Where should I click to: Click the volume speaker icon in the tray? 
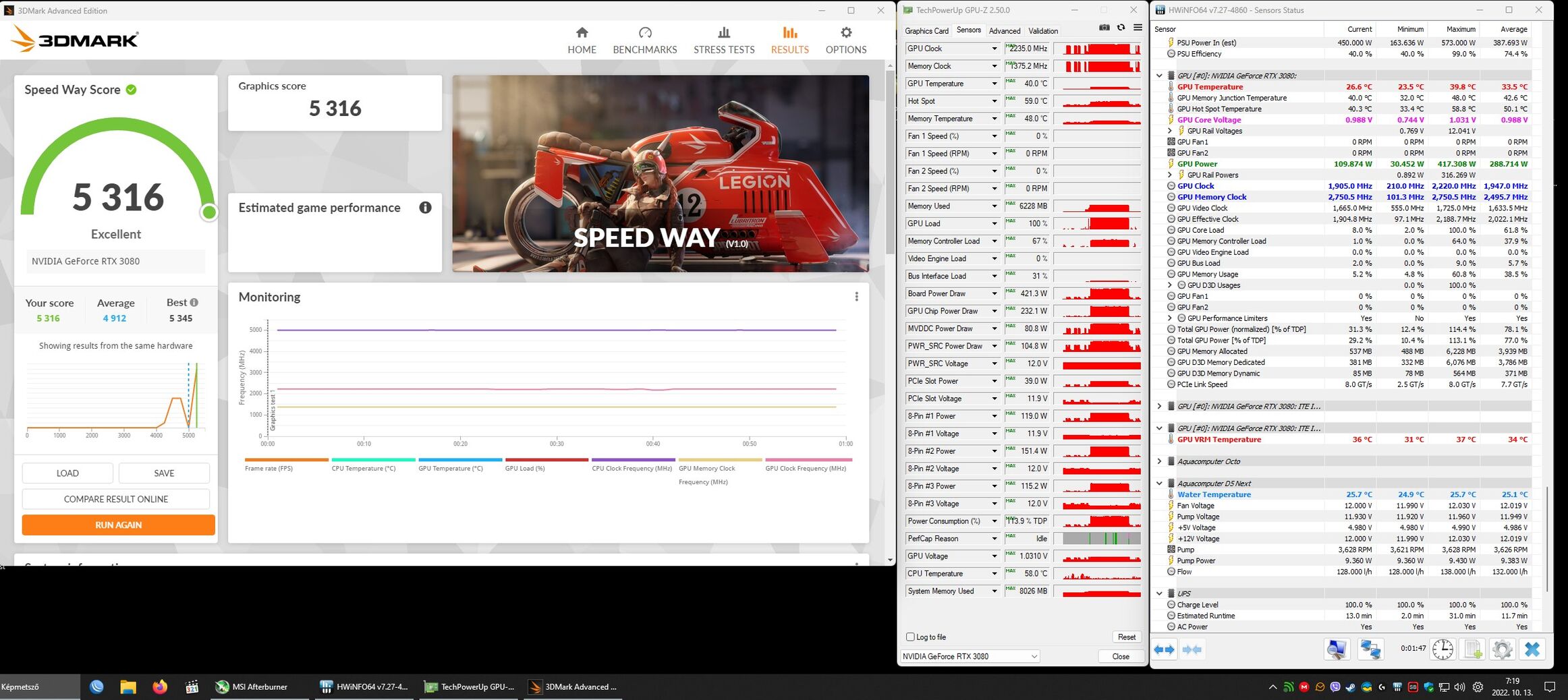coord(1460,687)
